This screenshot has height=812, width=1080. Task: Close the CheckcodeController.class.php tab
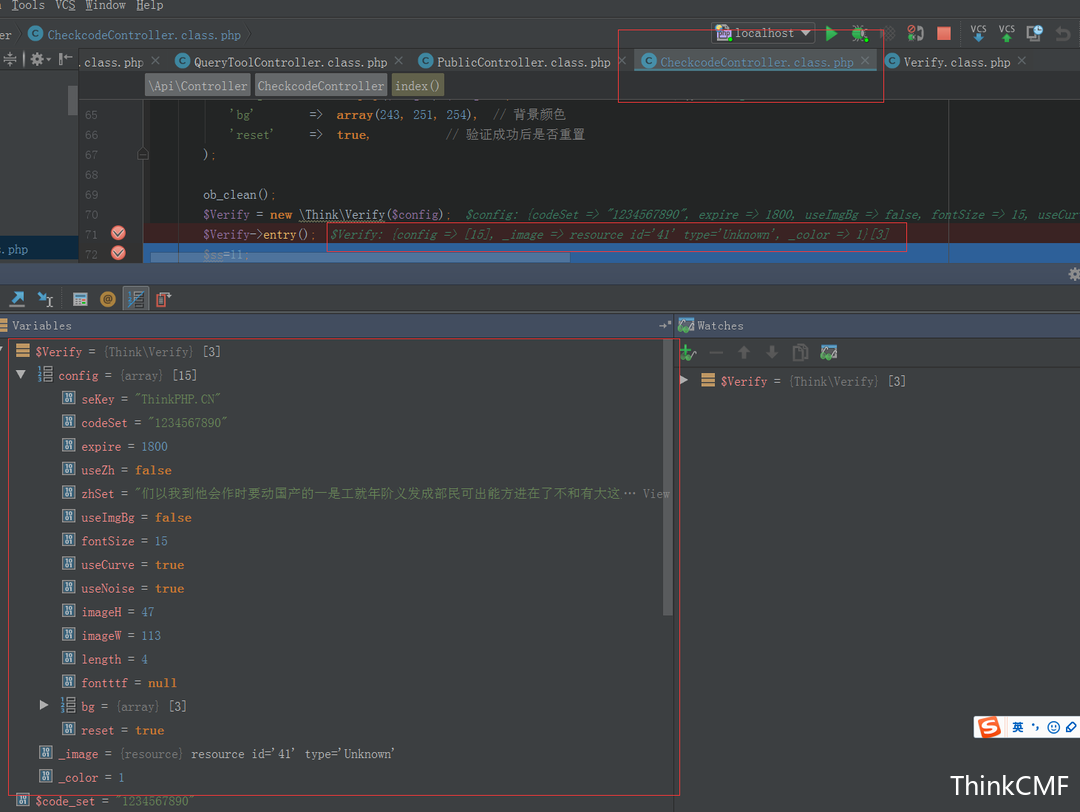[x=865, y=61]
